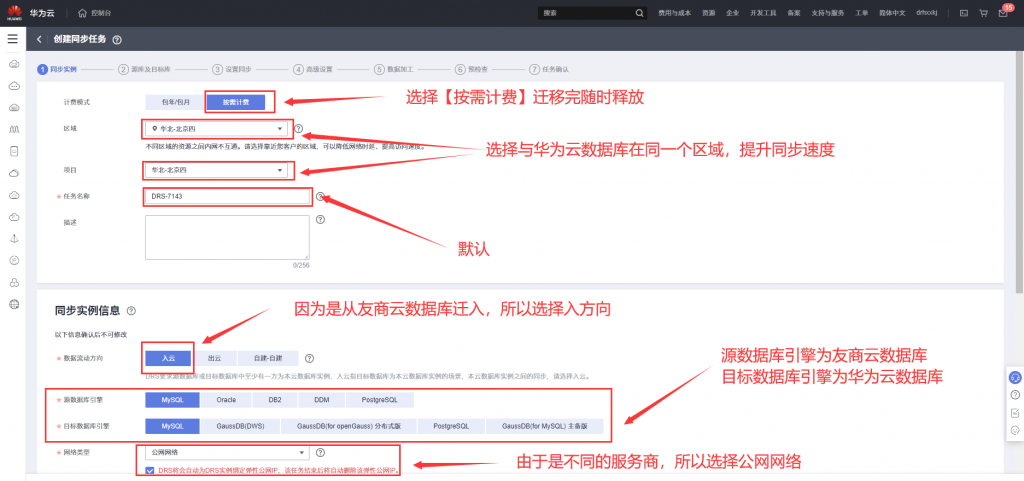Select 包年/包月 billing mode
The width and height of the screenshot is (1024, 481).
(176, 102)
